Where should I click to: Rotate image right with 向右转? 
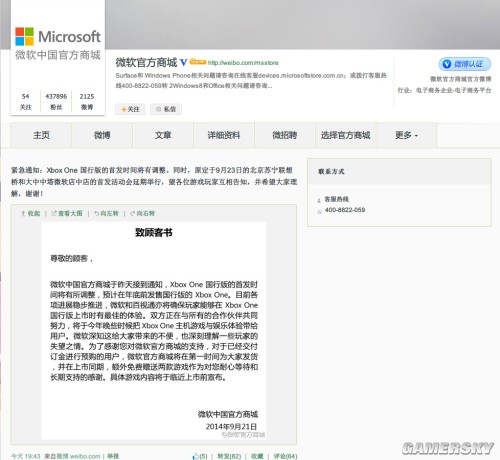click(x=142, y=213)
